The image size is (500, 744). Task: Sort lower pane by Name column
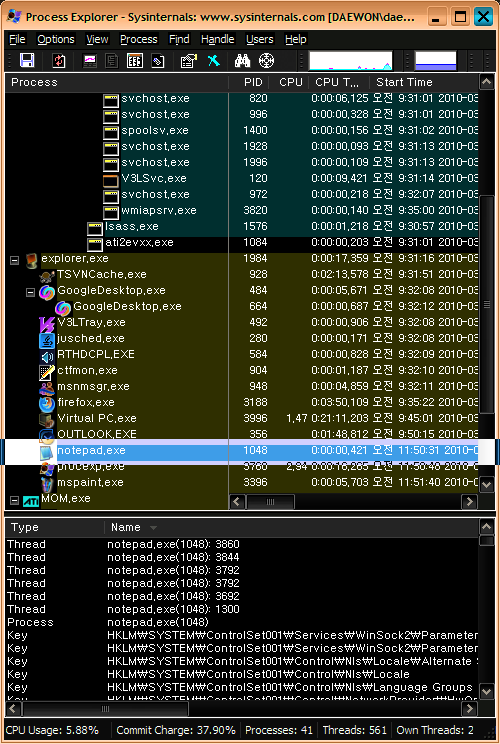pos(292,527)
